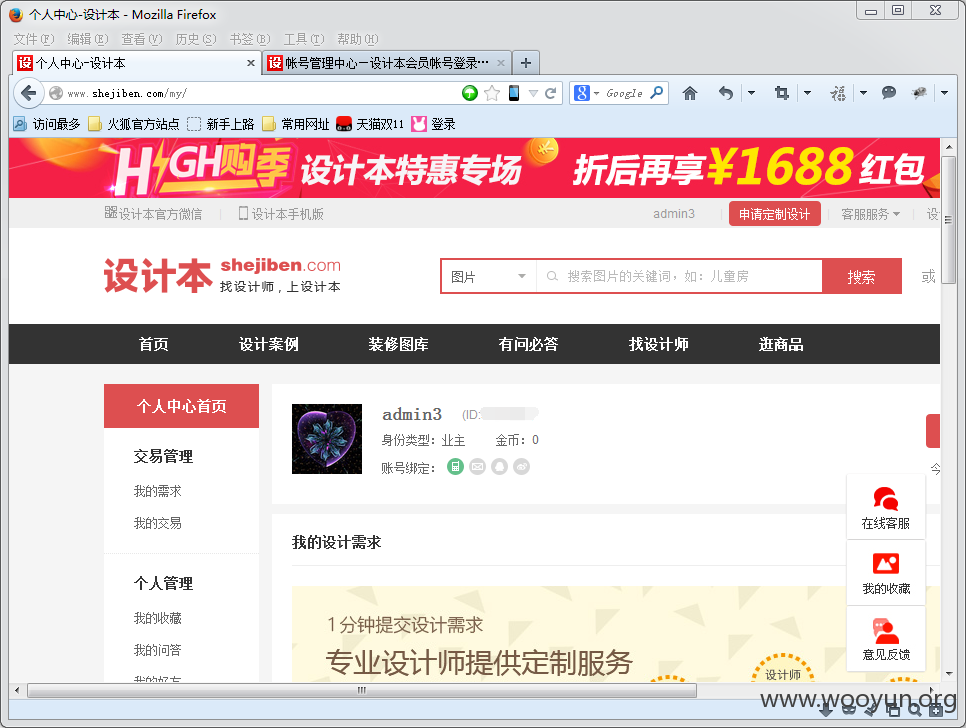Open 装修图库 in the navigation bar
This screenshot has height=728, width=966.
[x=398, y=344]
